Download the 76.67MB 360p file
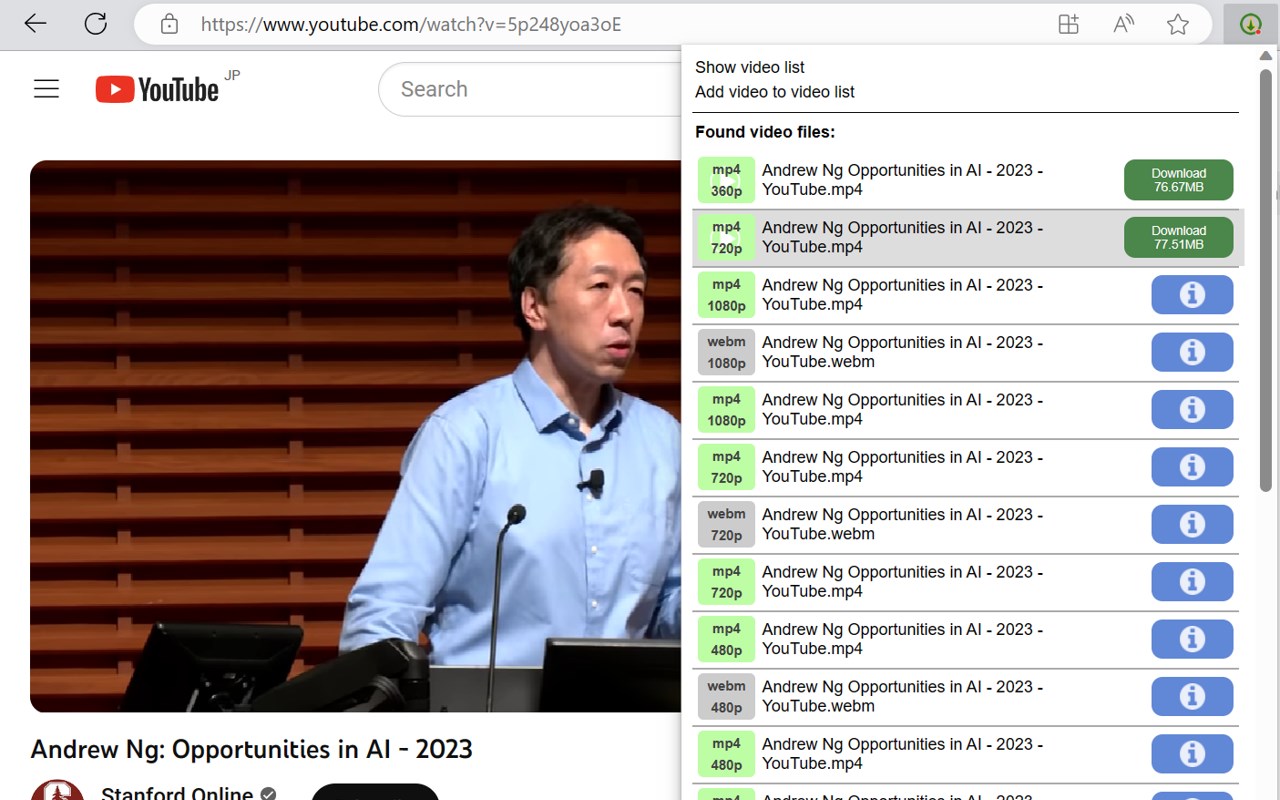 tap(1178, 180)
